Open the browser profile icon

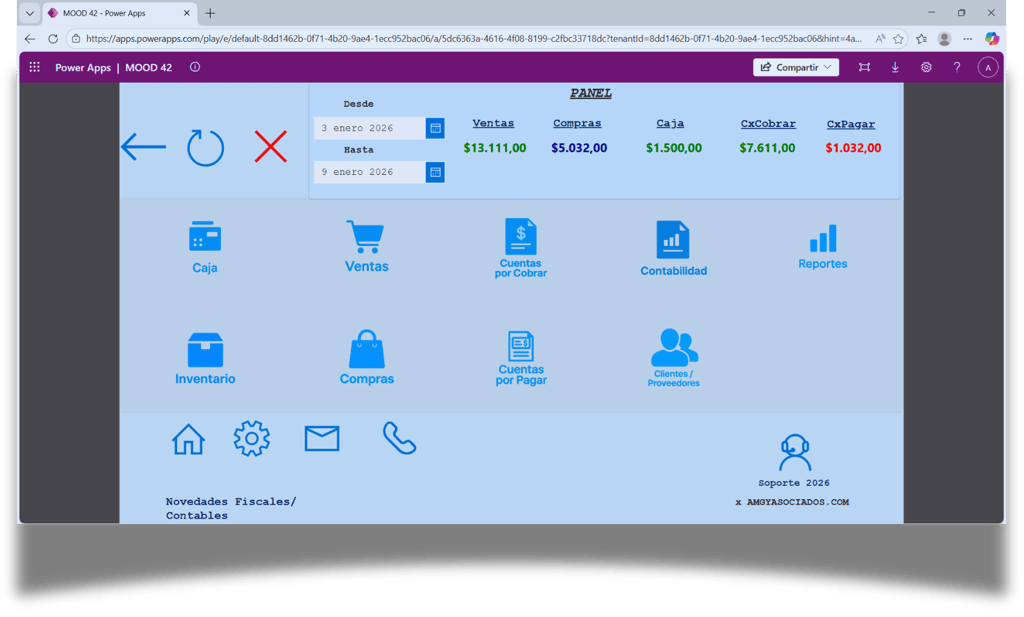click(x=944, y=39)
